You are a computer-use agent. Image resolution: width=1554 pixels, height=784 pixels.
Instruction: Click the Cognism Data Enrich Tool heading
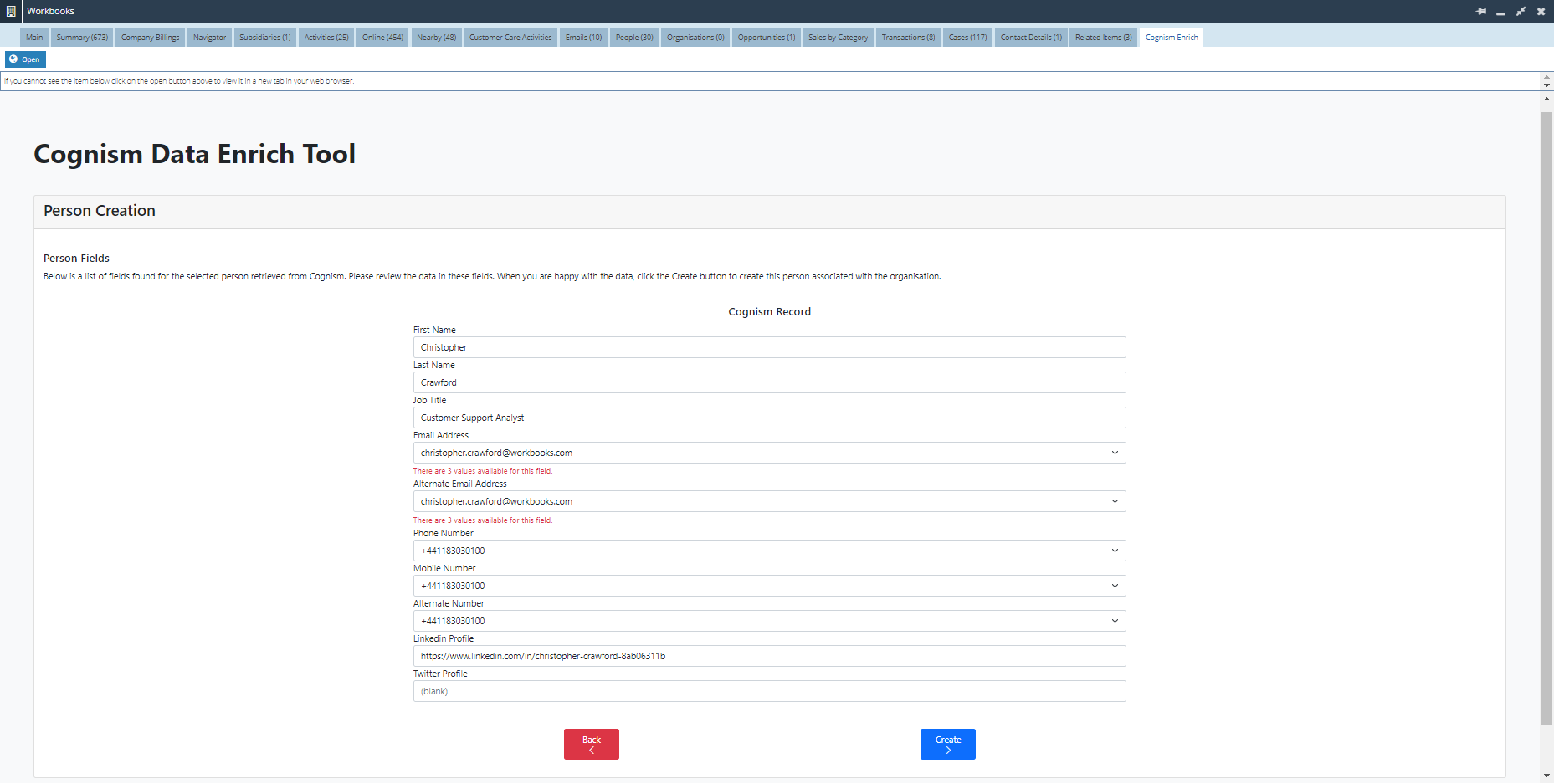coord(194,154)
